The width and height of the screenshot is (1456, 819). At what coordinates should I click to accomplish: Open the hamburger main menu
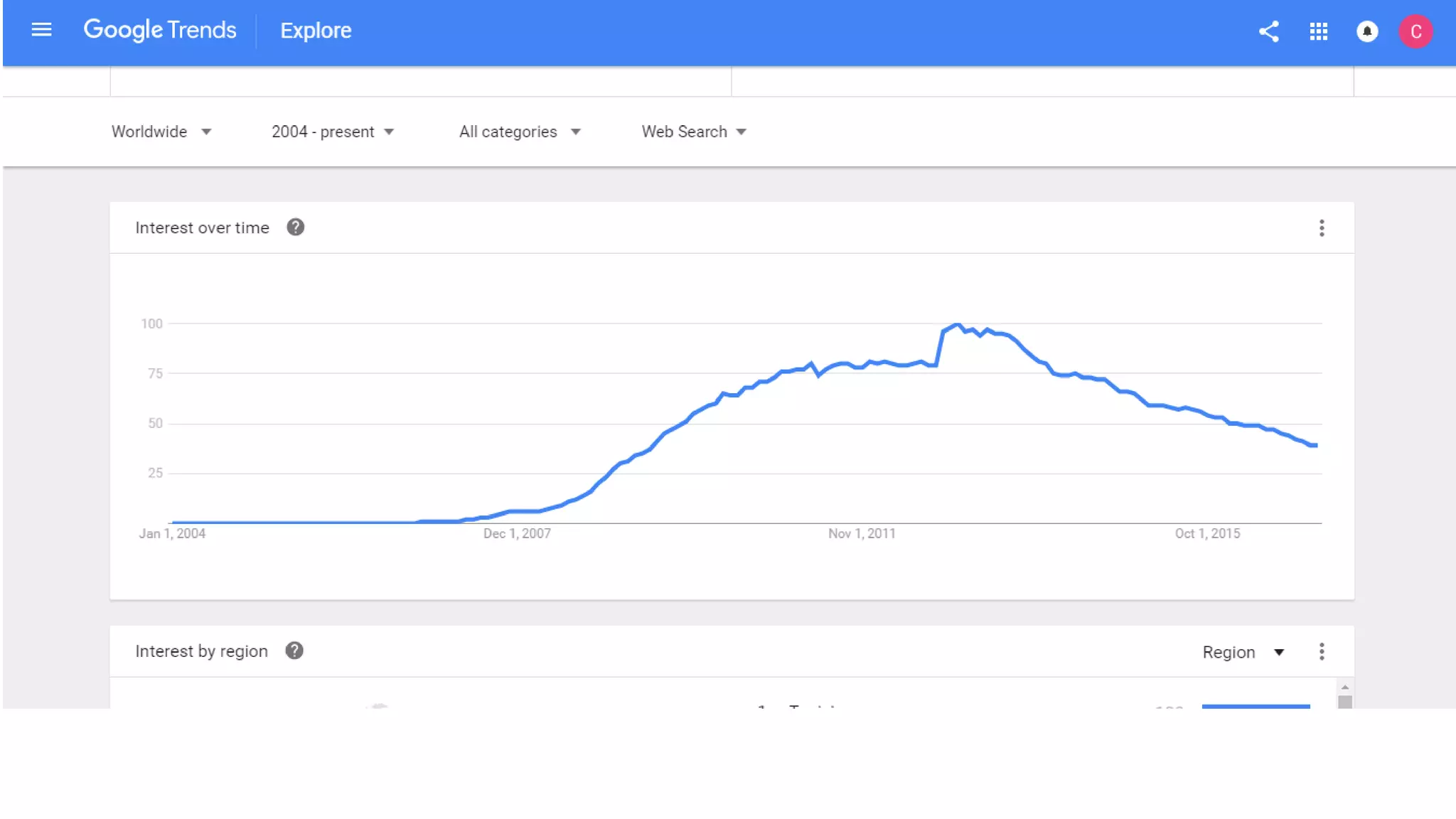click(x=42, y=30)
